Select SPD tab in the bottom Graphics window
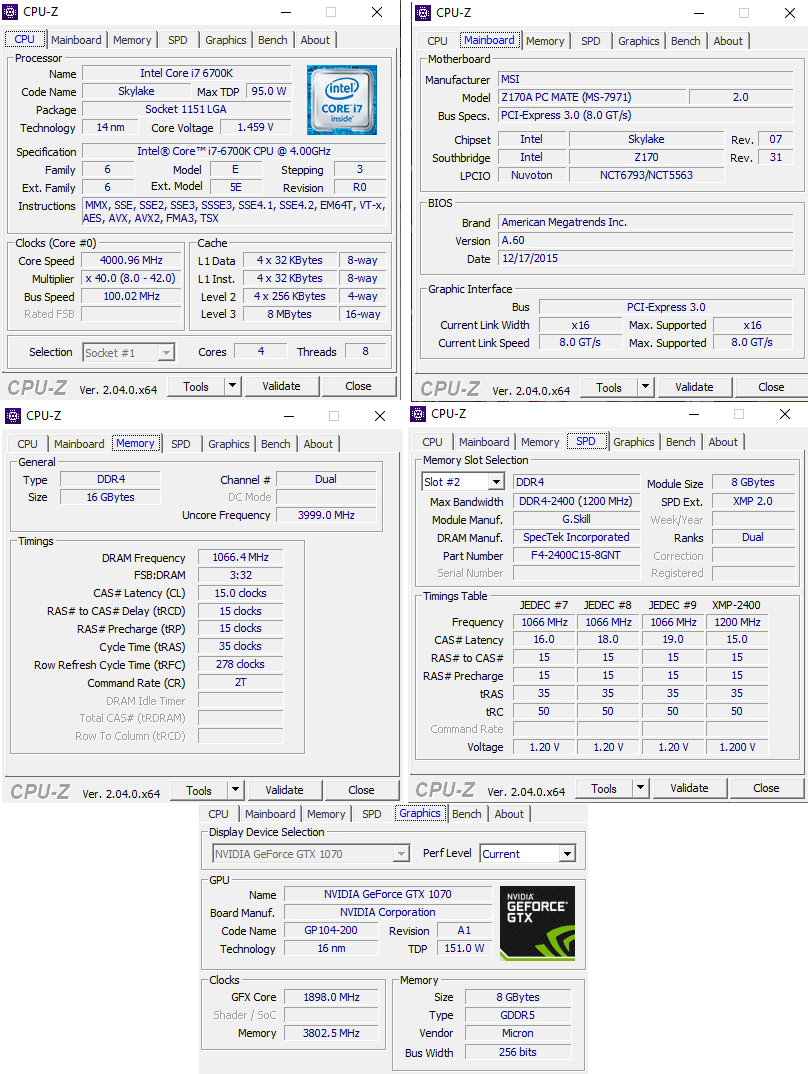 372,814
